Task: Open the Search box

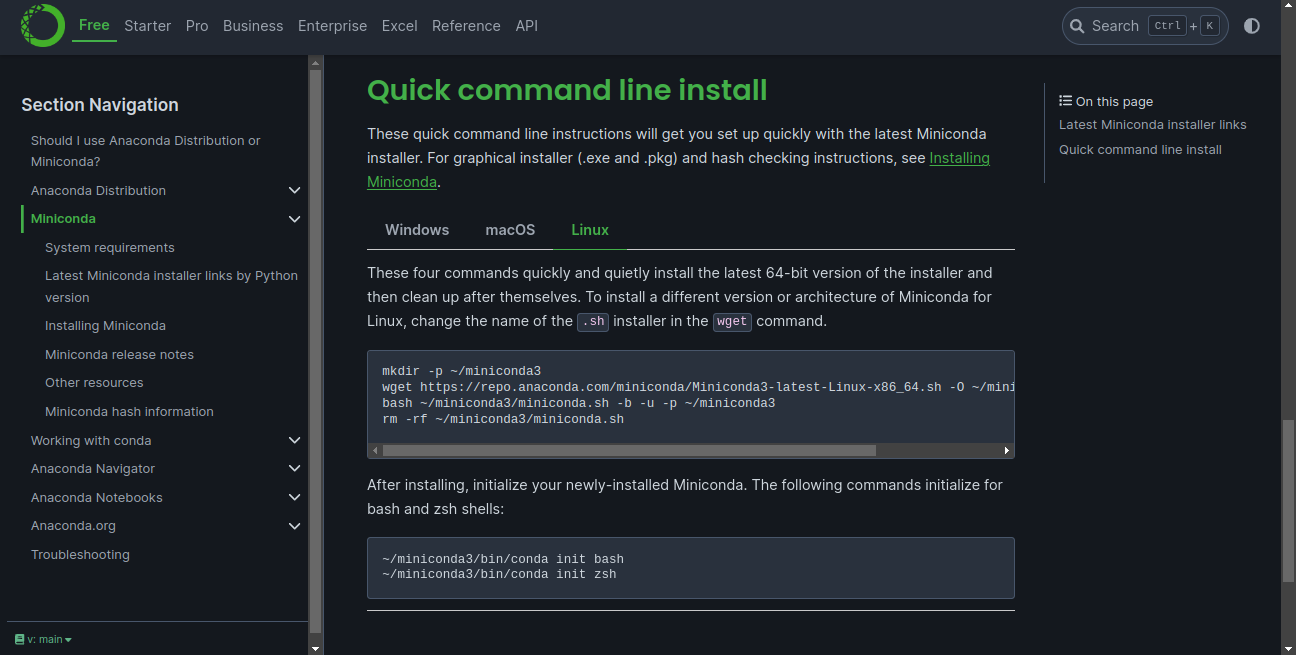Action: point(1145,26)
